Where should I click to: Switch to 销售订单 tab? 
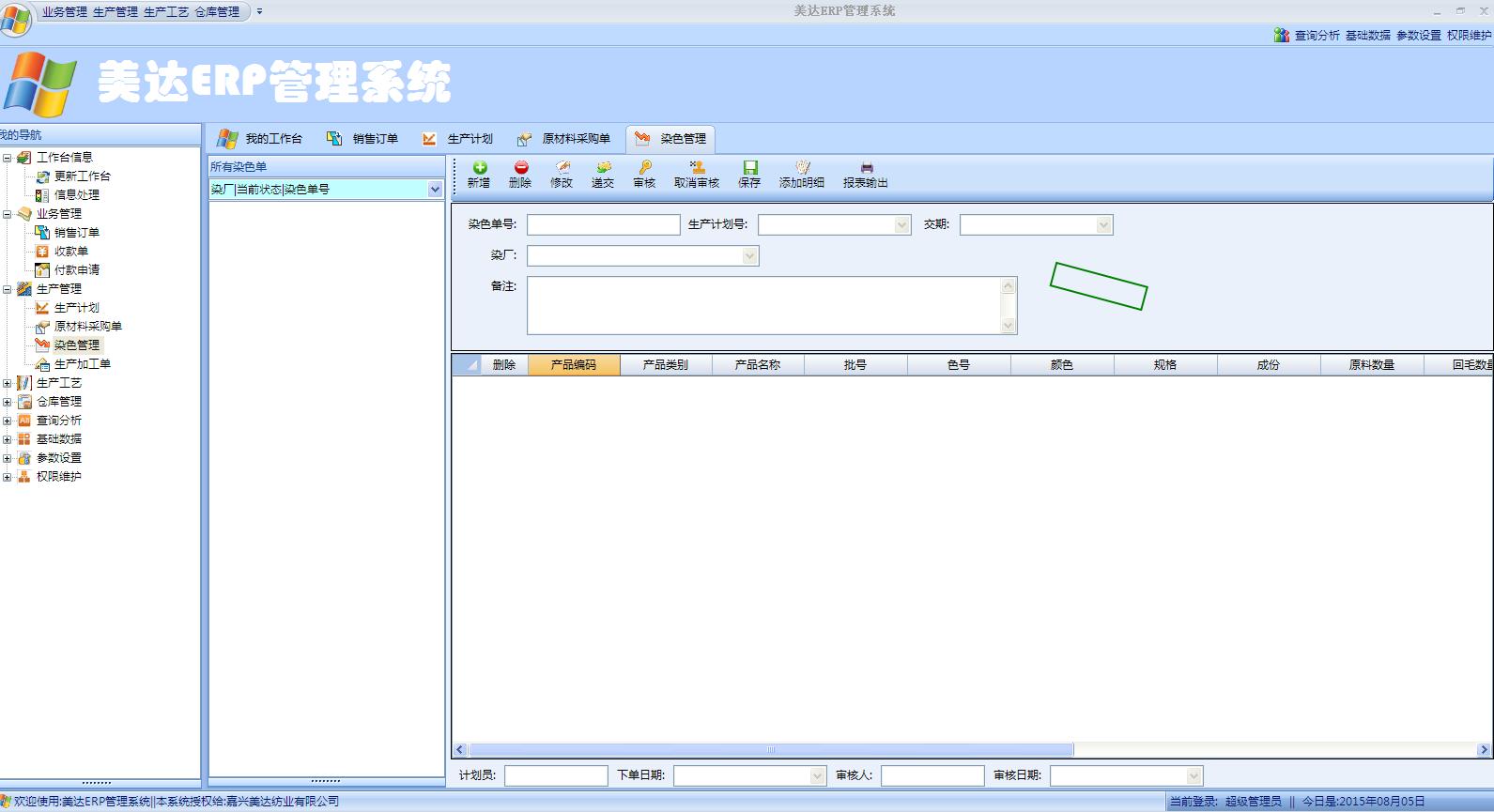coord(362,139)
